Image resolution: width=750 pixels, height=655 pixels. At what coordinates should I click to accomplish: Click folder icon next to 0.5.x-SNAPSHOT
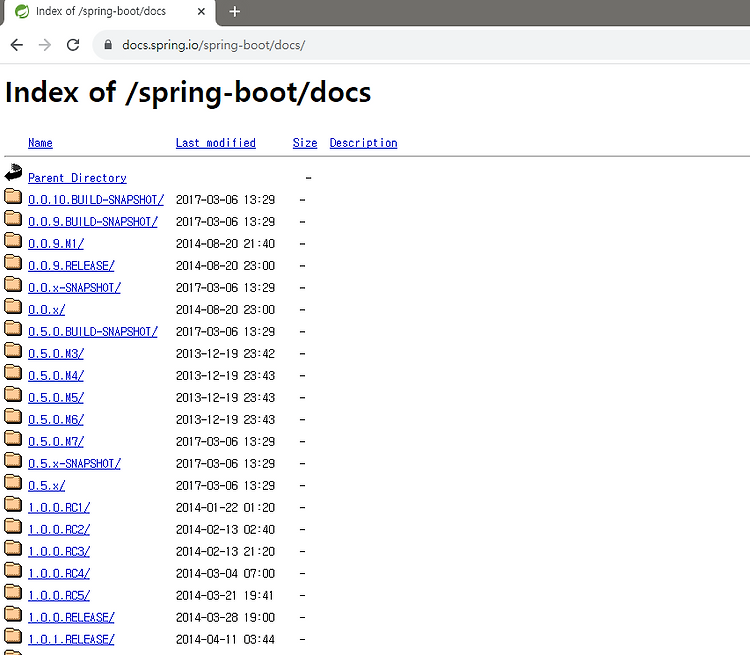tap(13, 460)
